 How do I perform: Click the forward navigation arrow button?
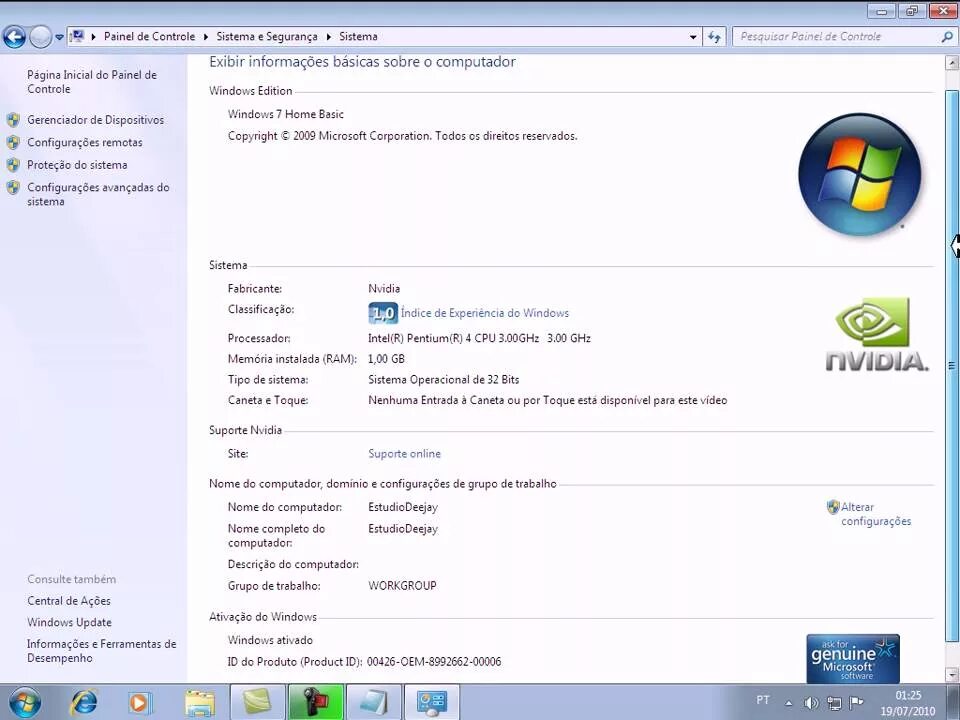point(40,37)
